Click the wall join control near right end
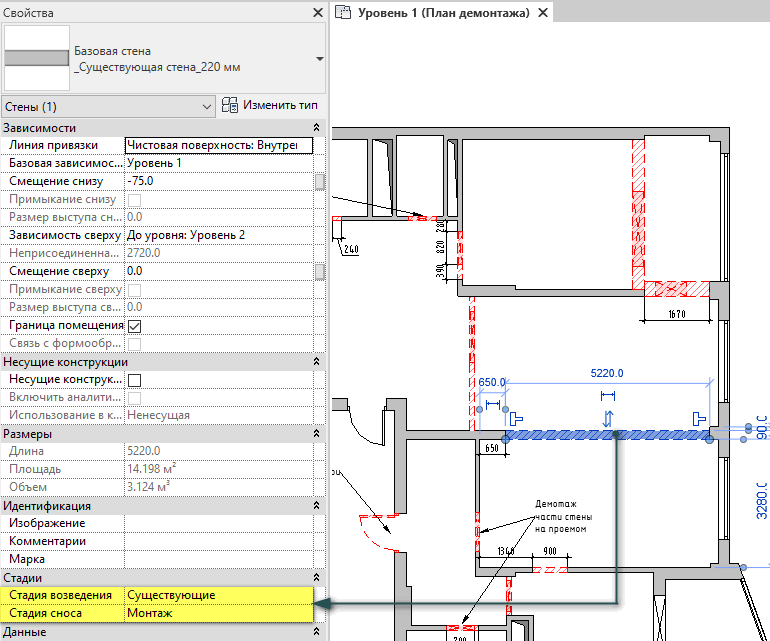770x641 pixels. tap(699, 419)
